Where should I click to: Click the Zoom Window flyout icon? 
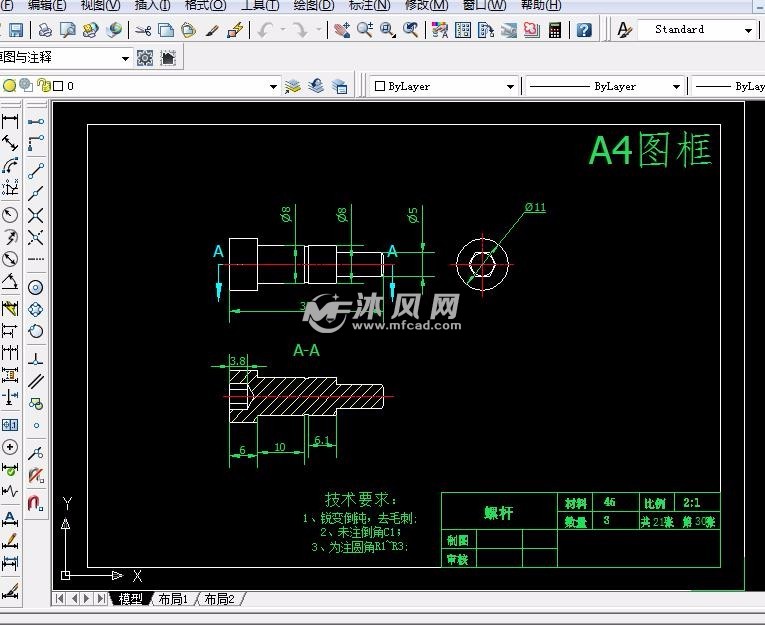click(388, 30)
